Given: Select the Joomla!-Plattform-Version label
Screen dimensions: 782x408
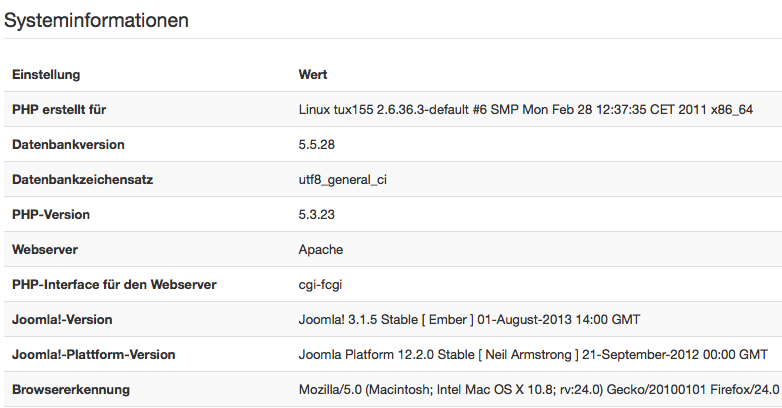Looking at the screenshot, I should click(x=94, y=354).
